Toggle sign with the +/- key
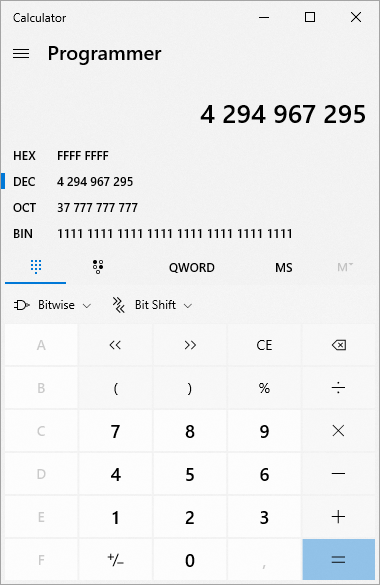 point(115,560)
